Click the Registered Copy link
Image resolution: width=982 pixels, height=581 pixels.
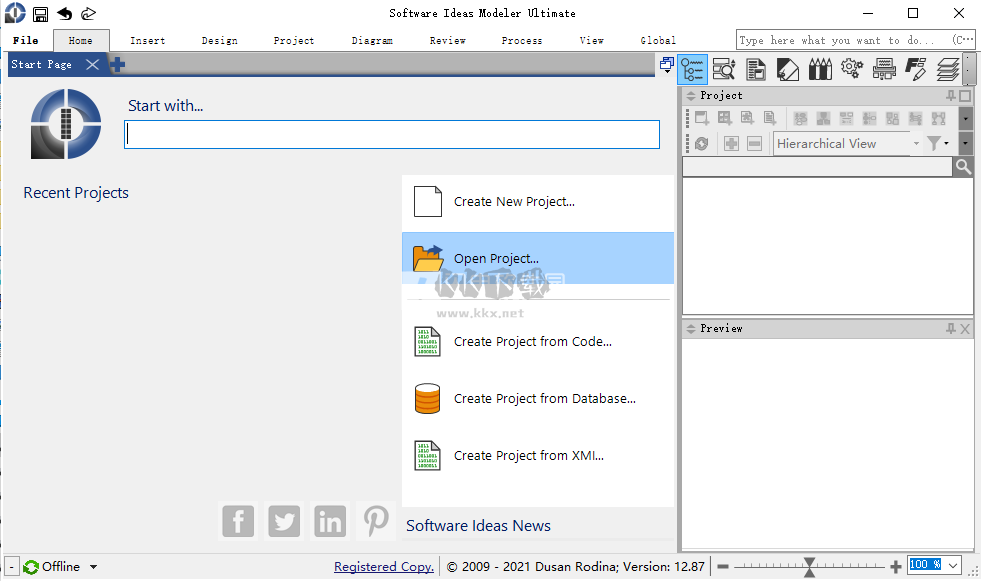(383, 566)
